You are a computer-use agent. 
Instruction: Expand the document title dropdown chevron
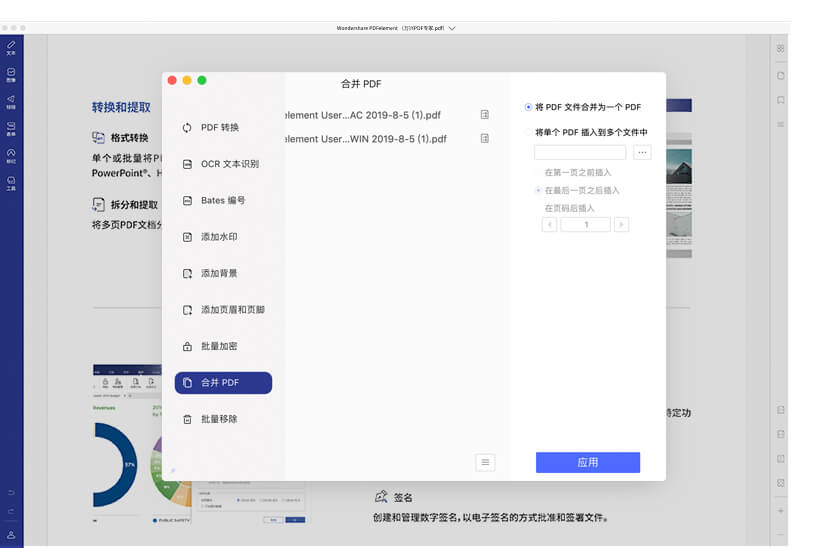point(451,29)
